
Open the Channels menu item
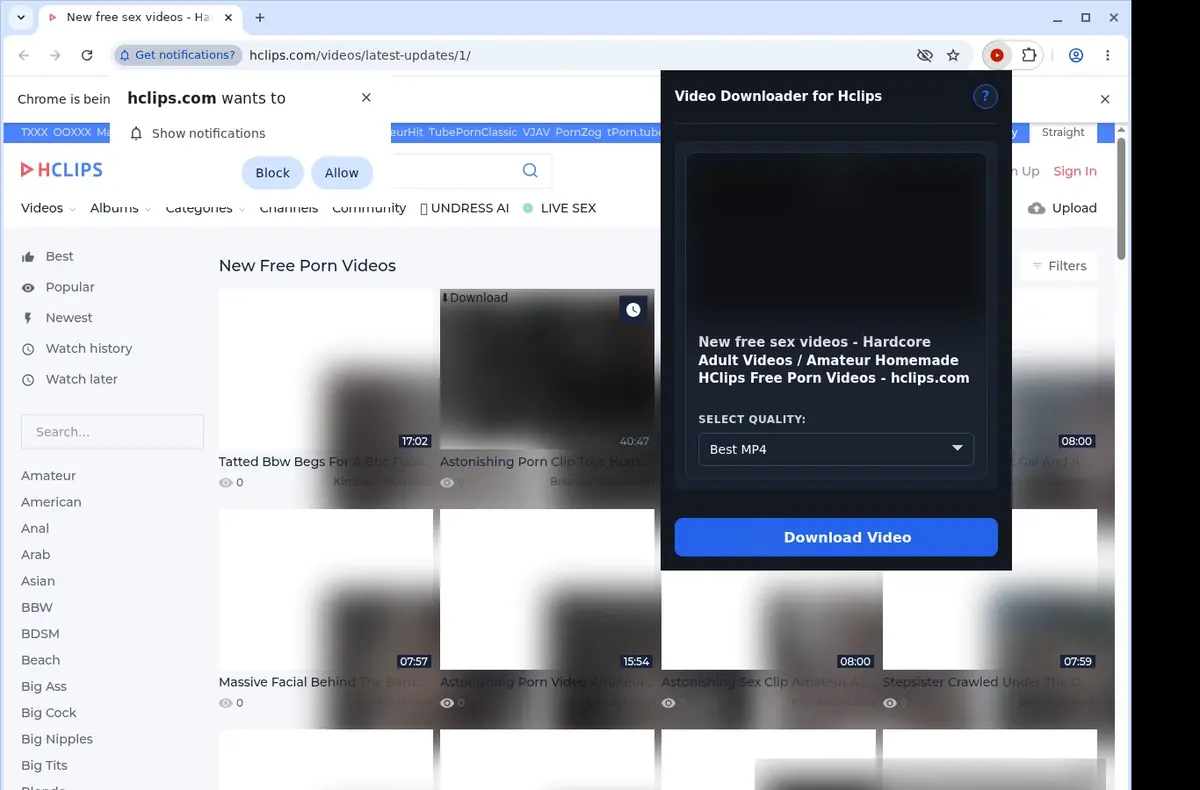pos(289,208)
